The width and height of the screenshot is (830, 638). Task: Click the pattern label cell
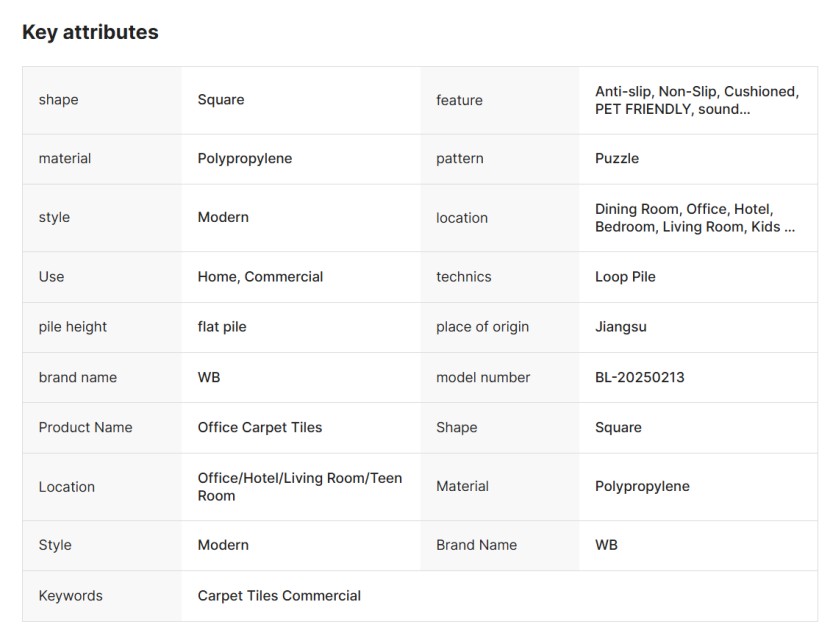coord(460,158)
